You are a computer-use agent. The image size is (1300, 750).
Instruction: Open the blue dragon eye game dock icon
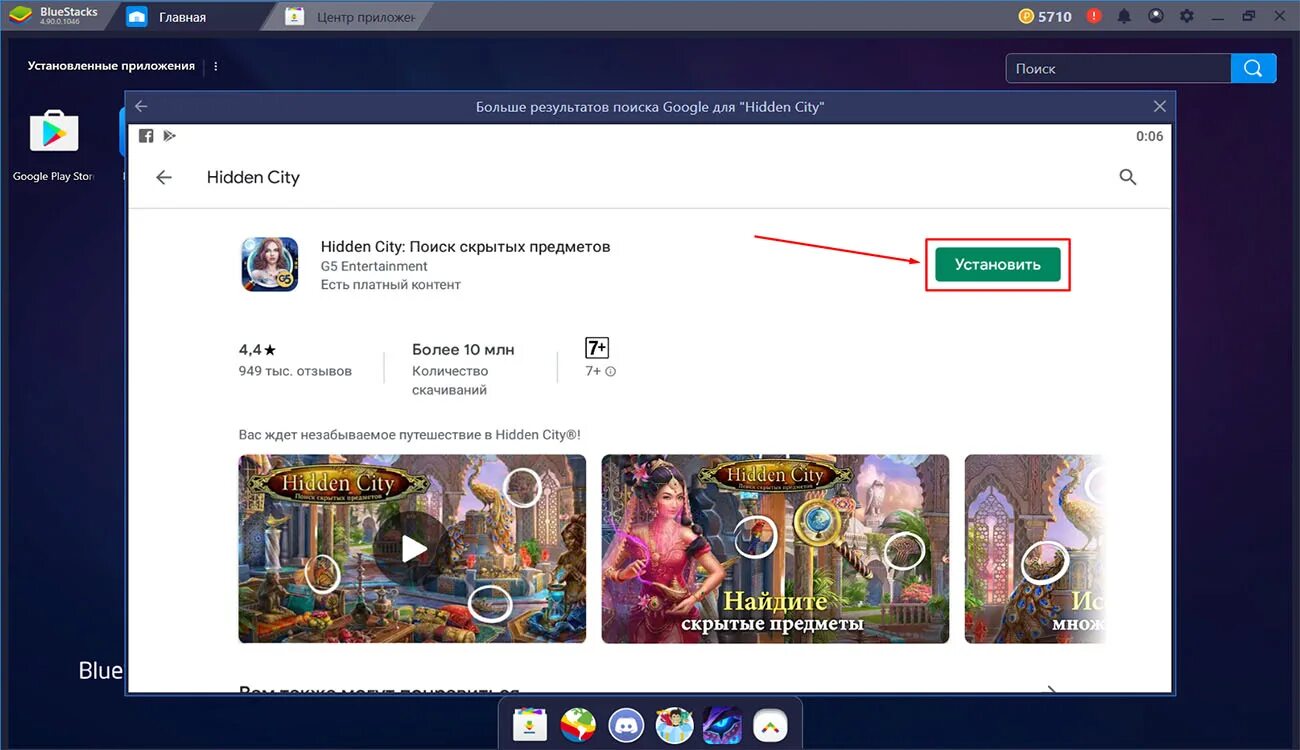click(x=722, y=723)
